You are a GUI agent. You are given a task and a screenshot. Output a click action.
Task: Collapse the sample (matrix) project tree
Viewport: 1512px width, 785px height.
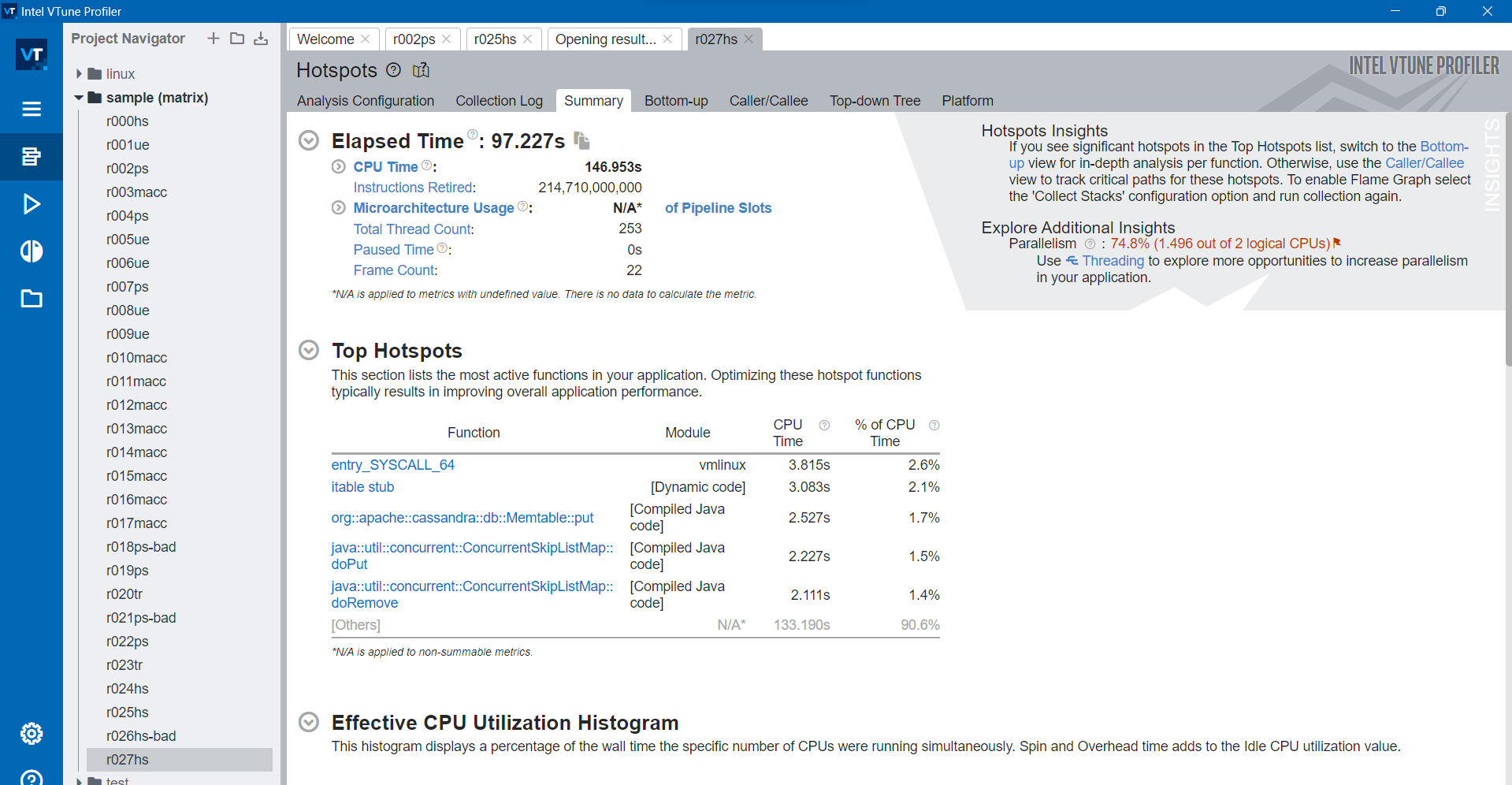click(78, 98)
